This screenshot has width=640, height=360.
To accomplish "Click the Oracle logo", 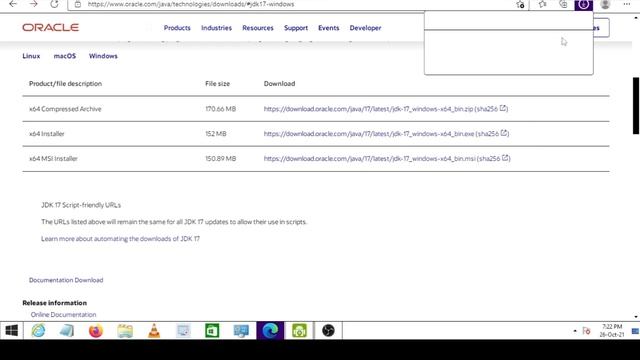I will point(51,27).
